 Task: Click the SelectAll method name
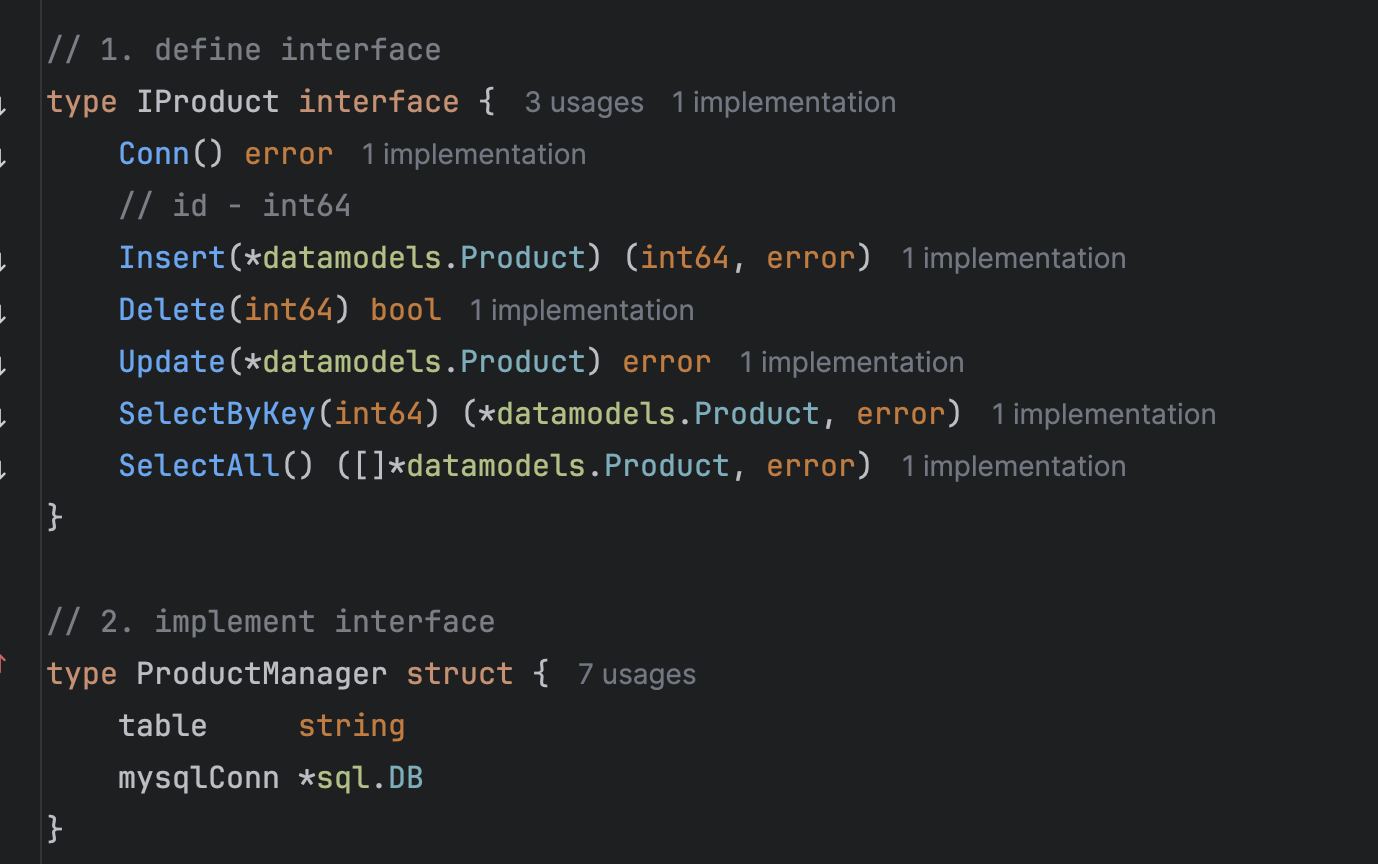[x=199, y=466]
